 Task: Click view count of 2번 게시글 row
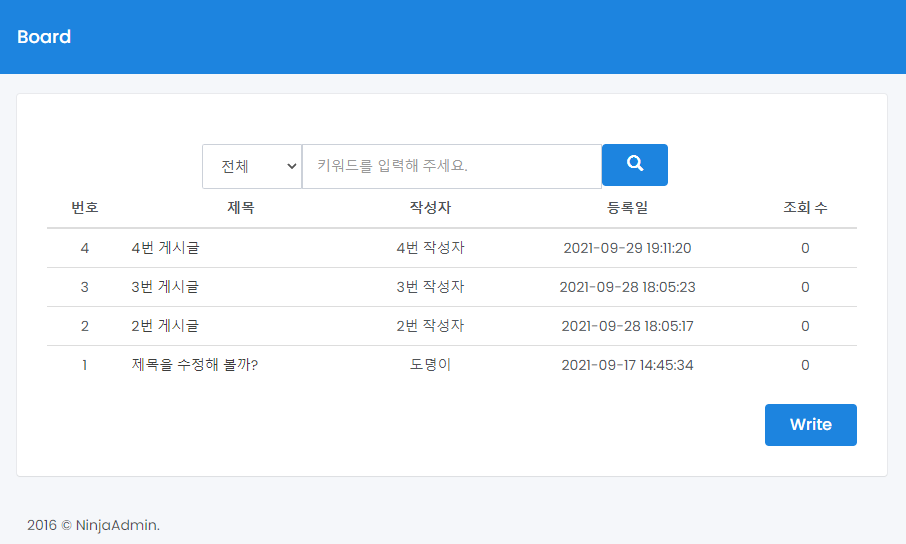coord(805,326)
